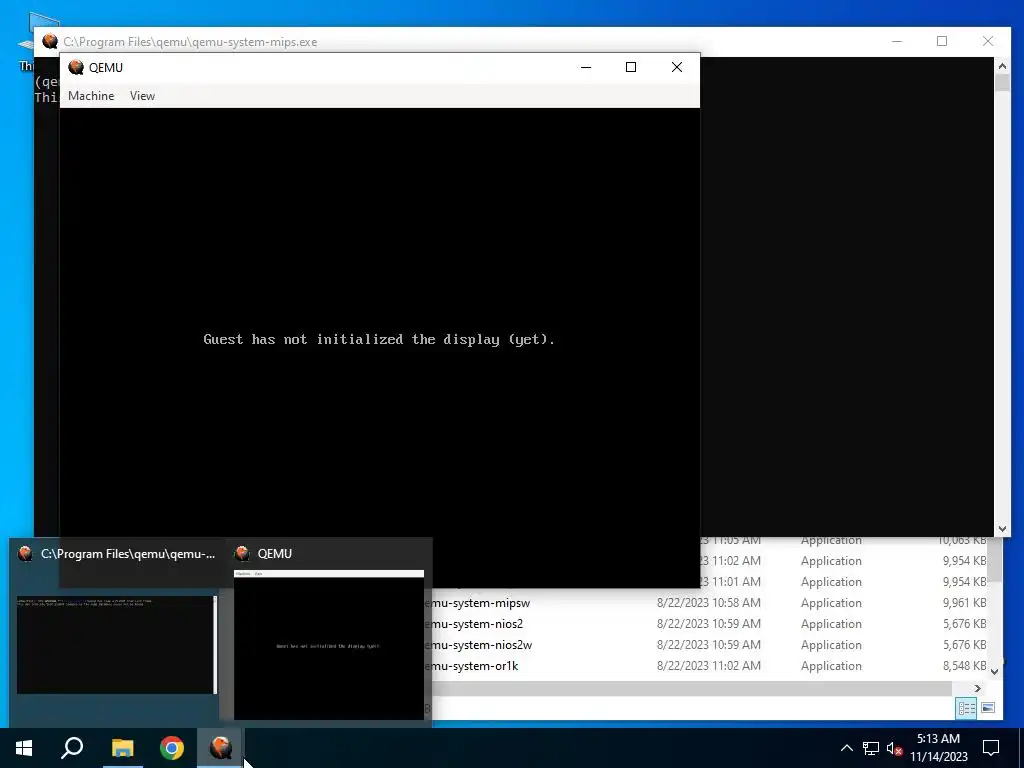The image size is (1024, 768).
Task: Minimize the QEMU display window
Action: click(x=586, y=67)
